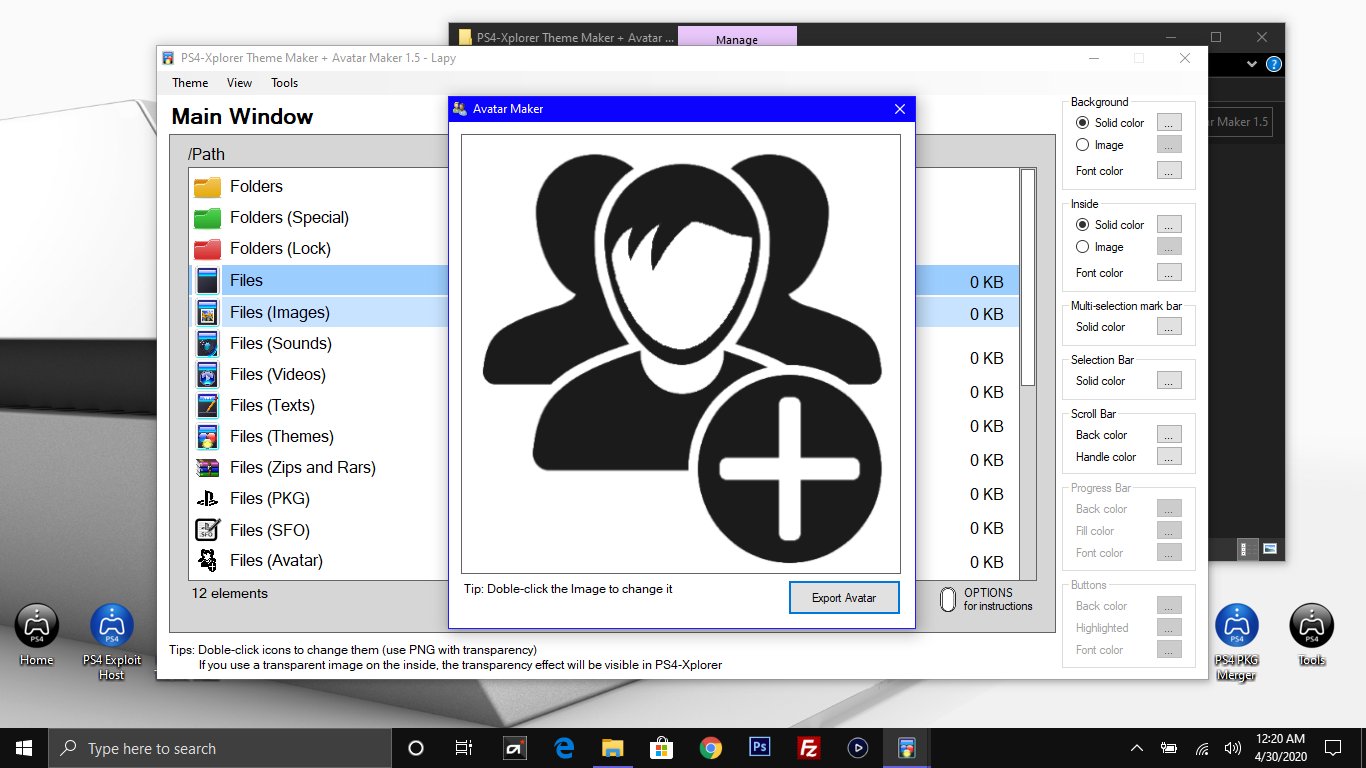Click the Wi-Fi network tray icon
This screenshot has width=1366, height=768.
(1202, 748)
